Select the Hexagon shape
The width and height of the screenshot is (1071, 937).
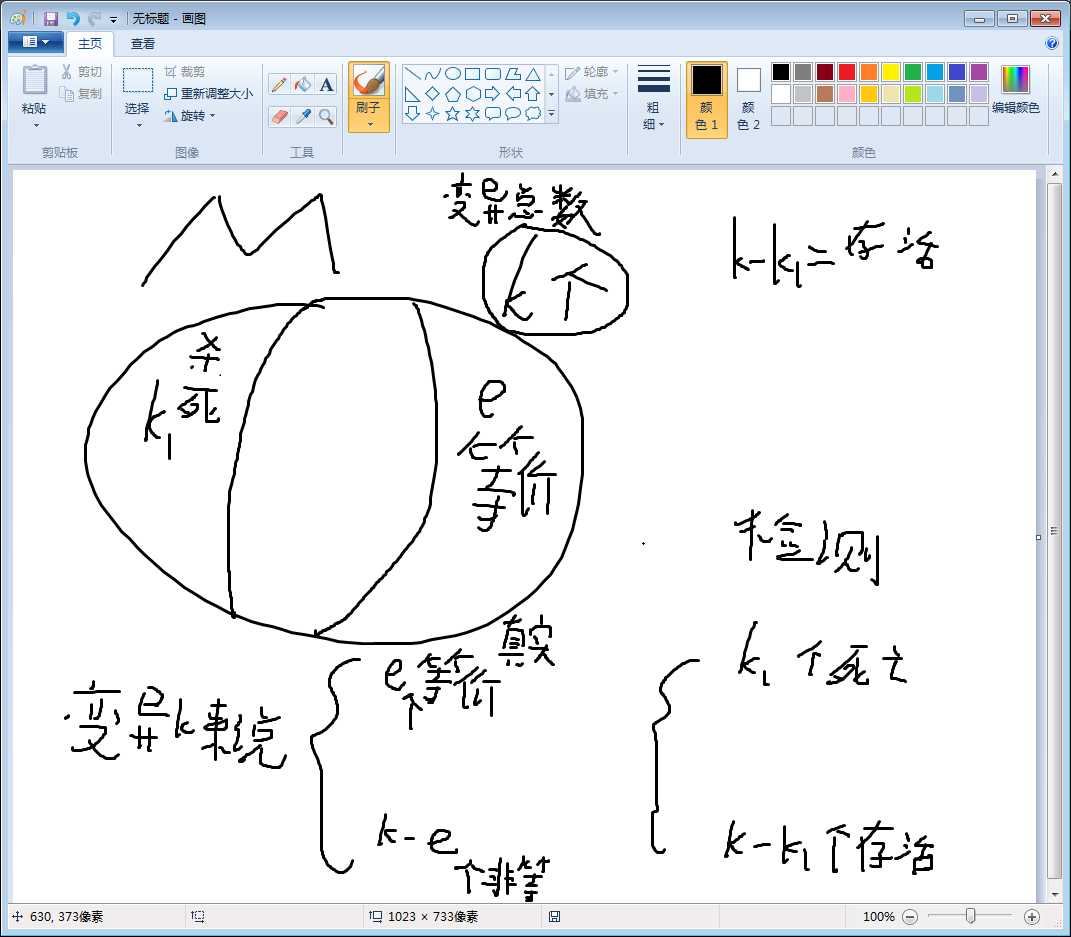click(x=473, y=94)
